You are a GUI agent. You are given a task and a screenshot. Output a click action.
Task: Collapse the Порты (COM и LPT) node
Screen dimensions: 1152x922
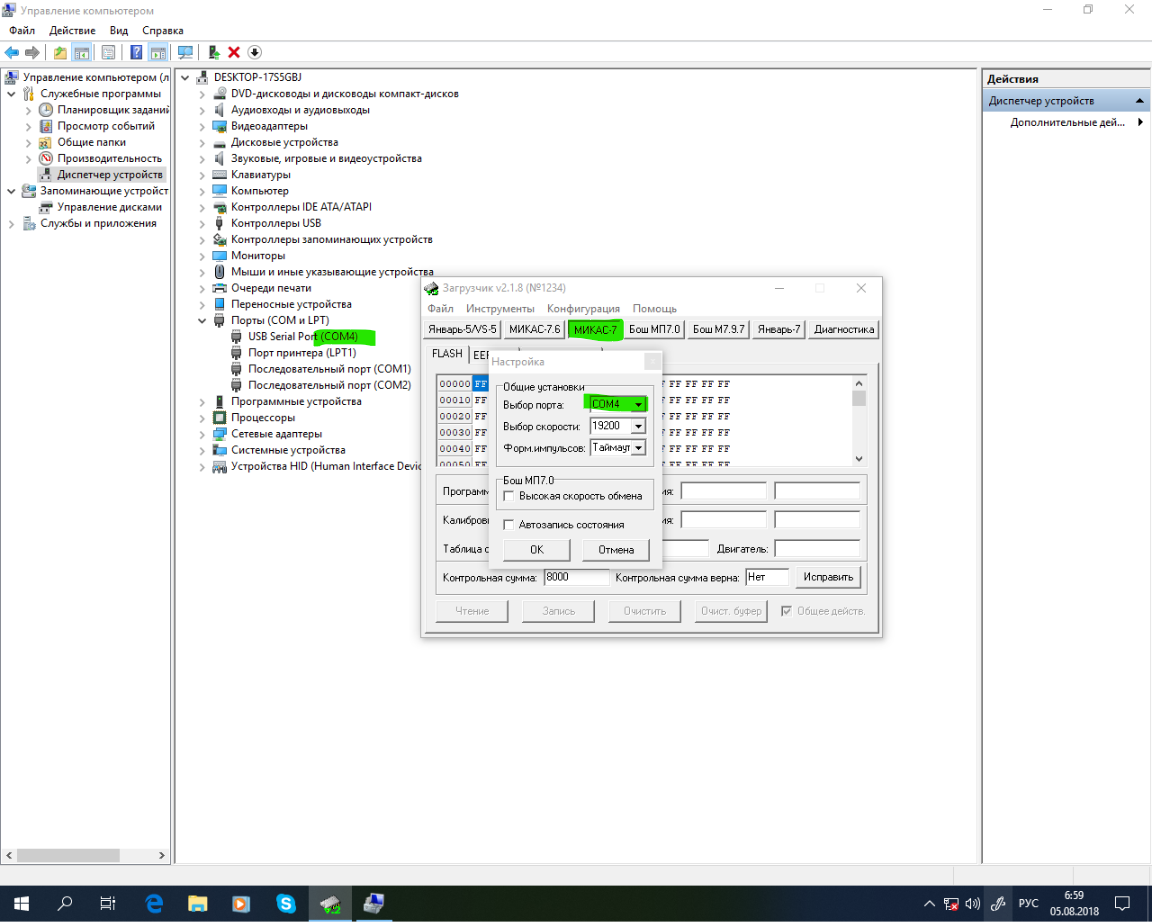coord(202,321)
